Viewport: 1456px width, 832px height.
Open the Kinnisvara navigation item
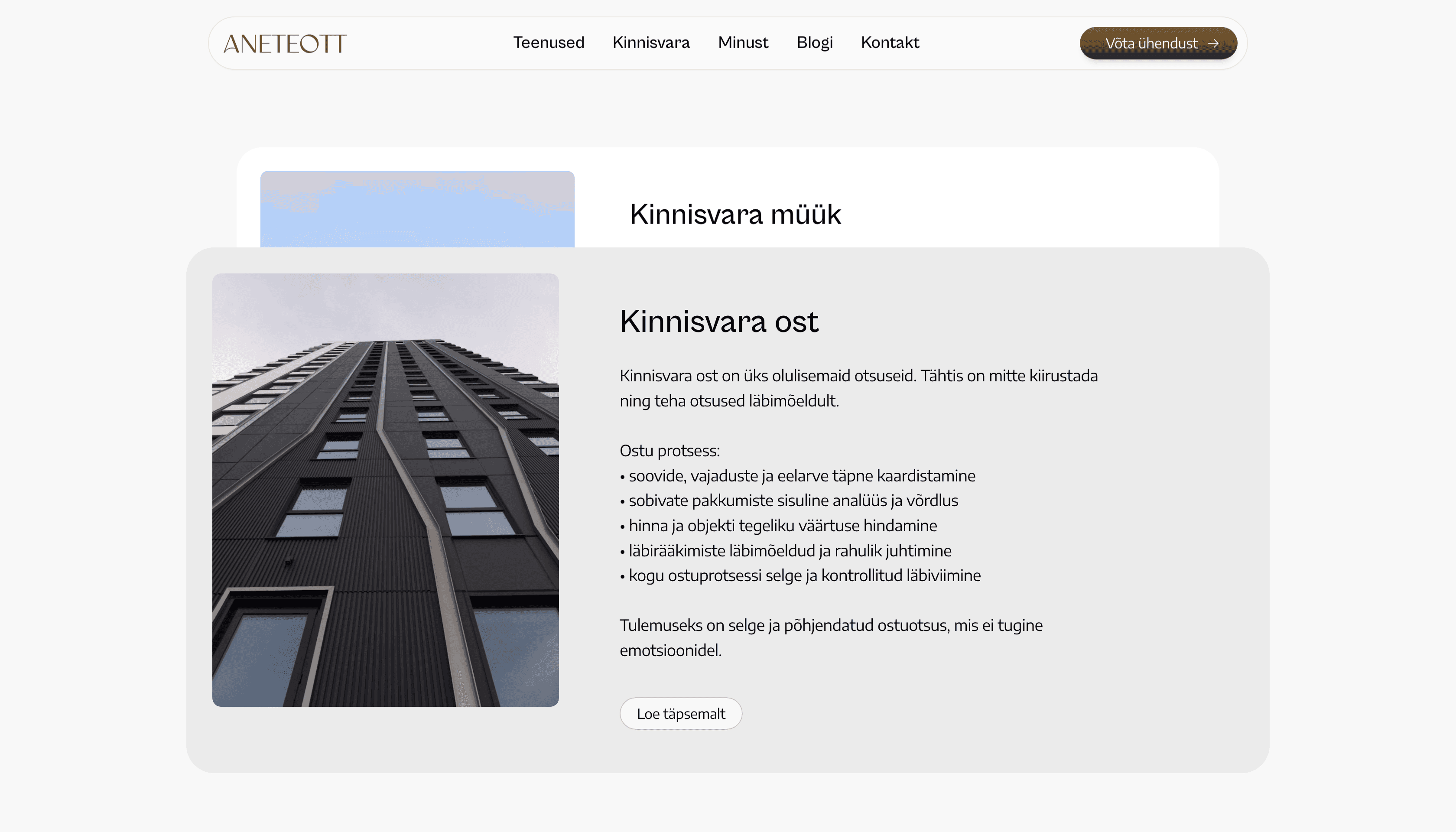[651, 43]
